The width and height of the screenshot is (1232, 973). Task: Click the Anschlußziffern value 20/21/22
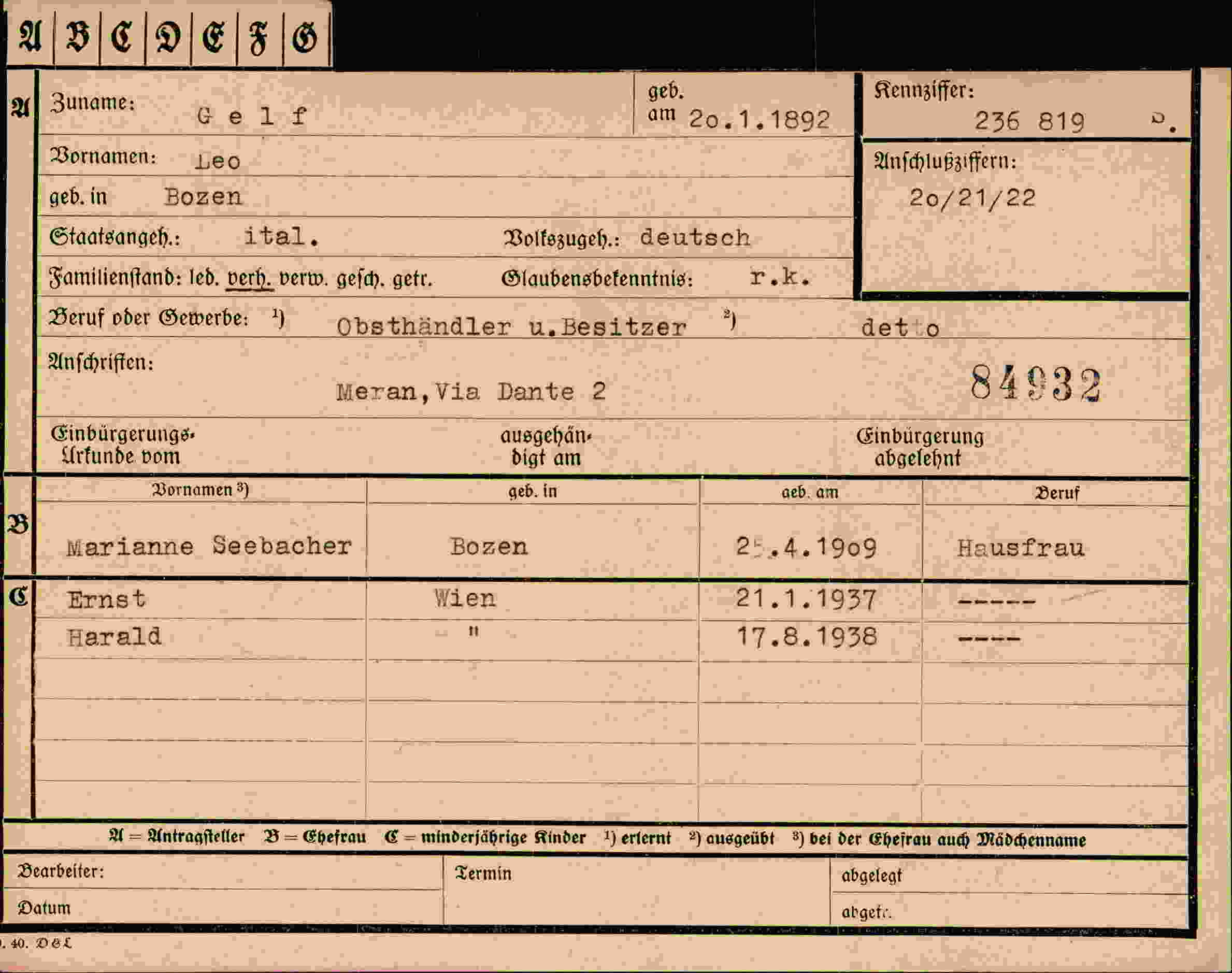click(972, 198)
